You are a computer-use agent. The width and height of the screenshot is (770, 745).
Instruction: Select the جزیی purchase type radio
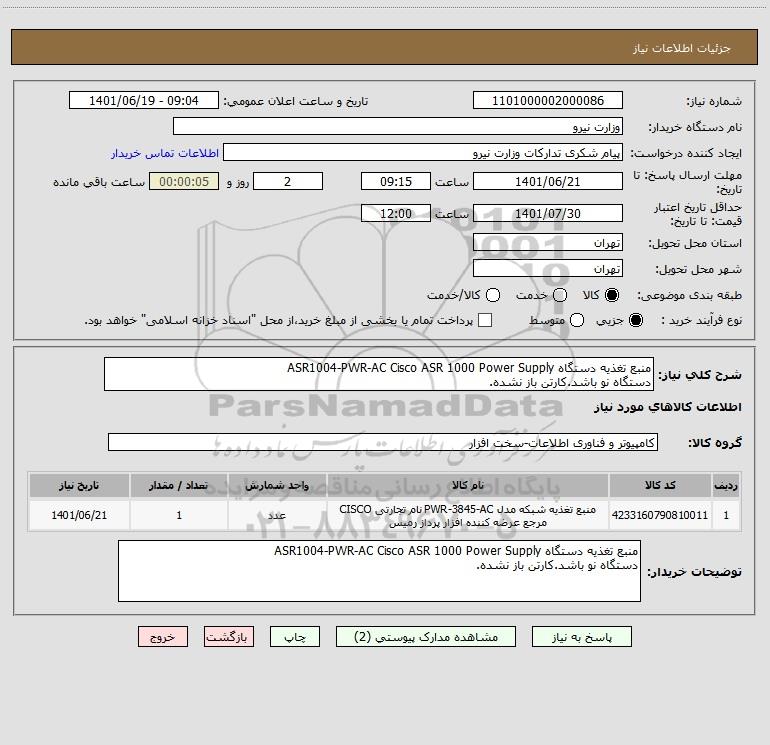point(636,320)
